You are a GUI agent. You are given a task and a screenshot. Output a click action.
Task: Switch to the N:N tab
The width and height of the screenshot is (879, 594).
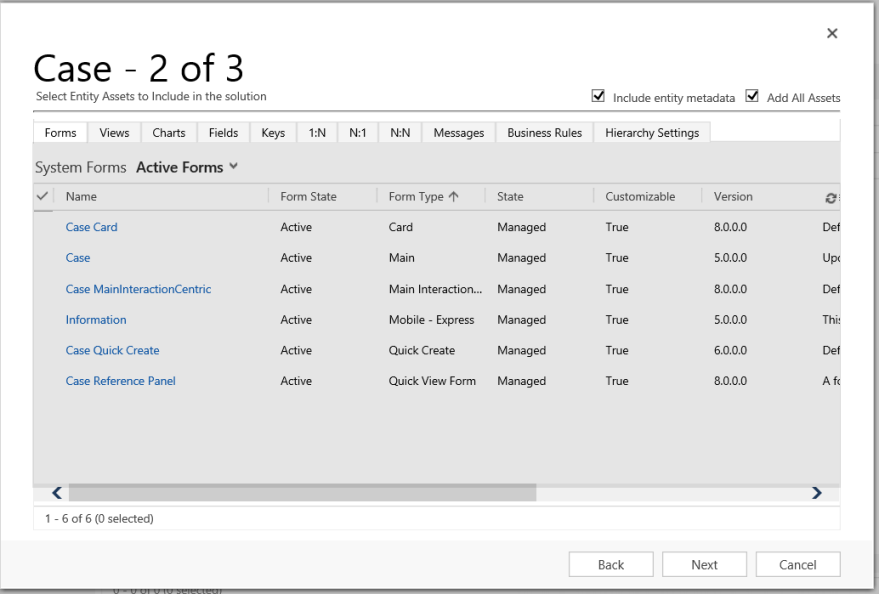point(399,132)
